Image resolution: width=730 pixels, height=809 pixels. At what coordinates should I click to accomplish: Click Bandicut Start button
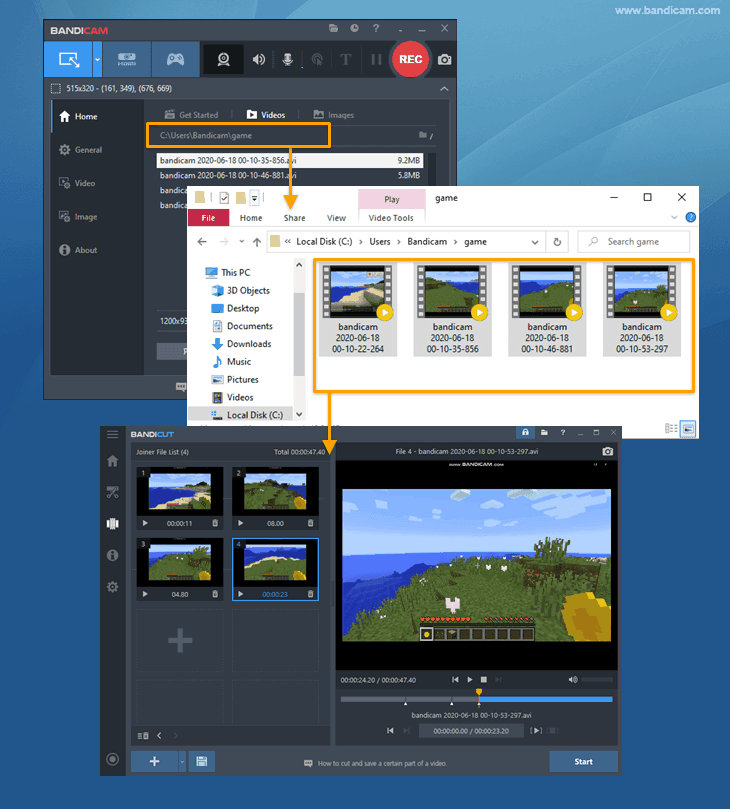pos(583,762)
